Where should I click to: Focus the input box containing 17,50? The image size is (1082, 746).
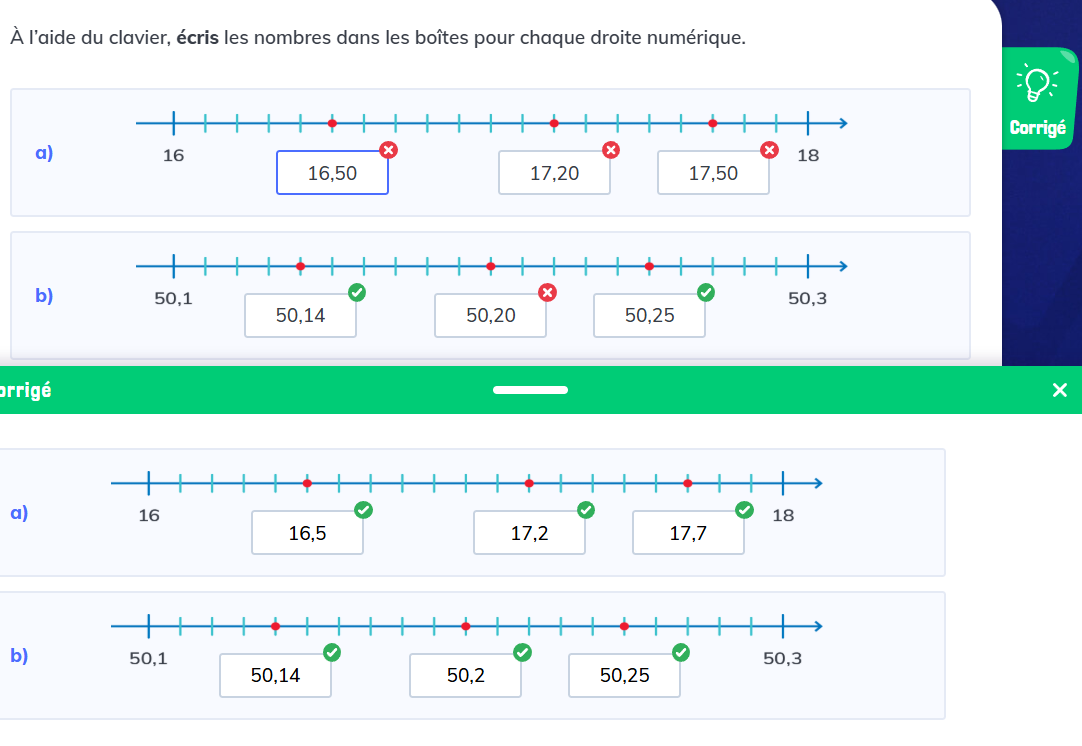pos(713,173)
